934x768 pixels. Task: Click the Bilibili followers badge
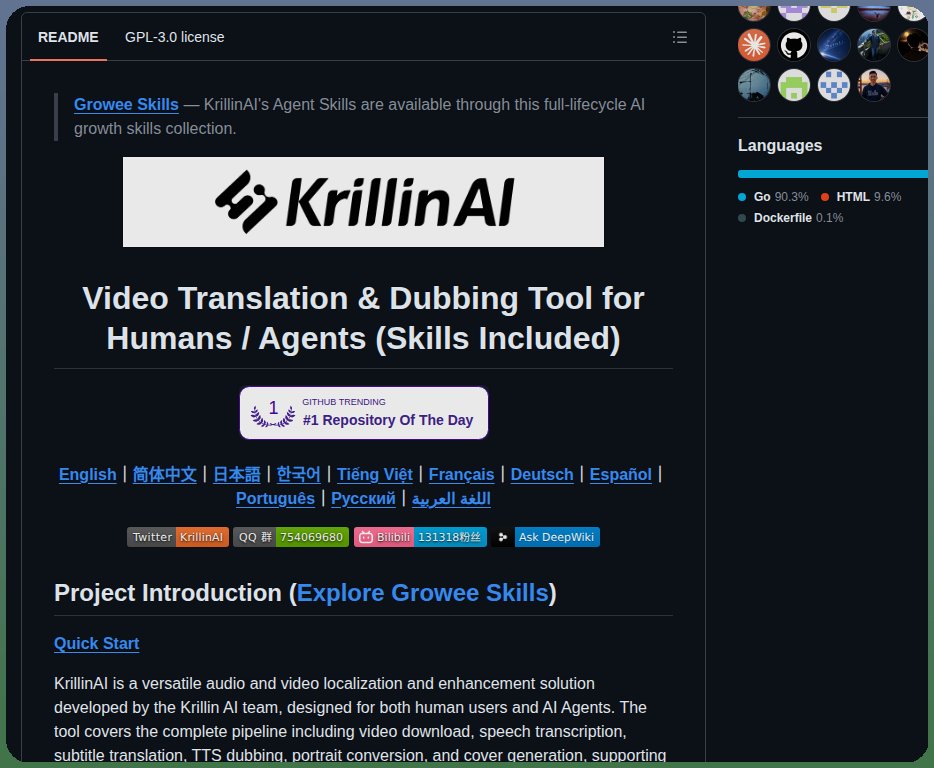[421, 537]
